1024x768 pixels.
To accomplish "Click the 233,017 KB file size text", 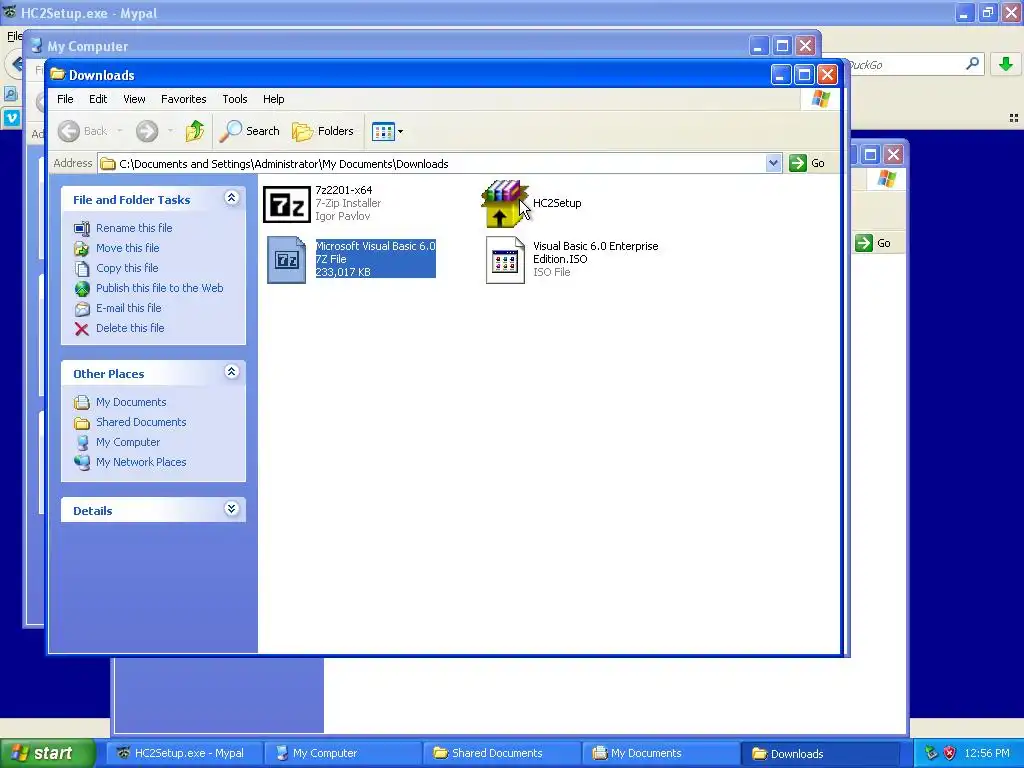I will [x=343, y=272].
